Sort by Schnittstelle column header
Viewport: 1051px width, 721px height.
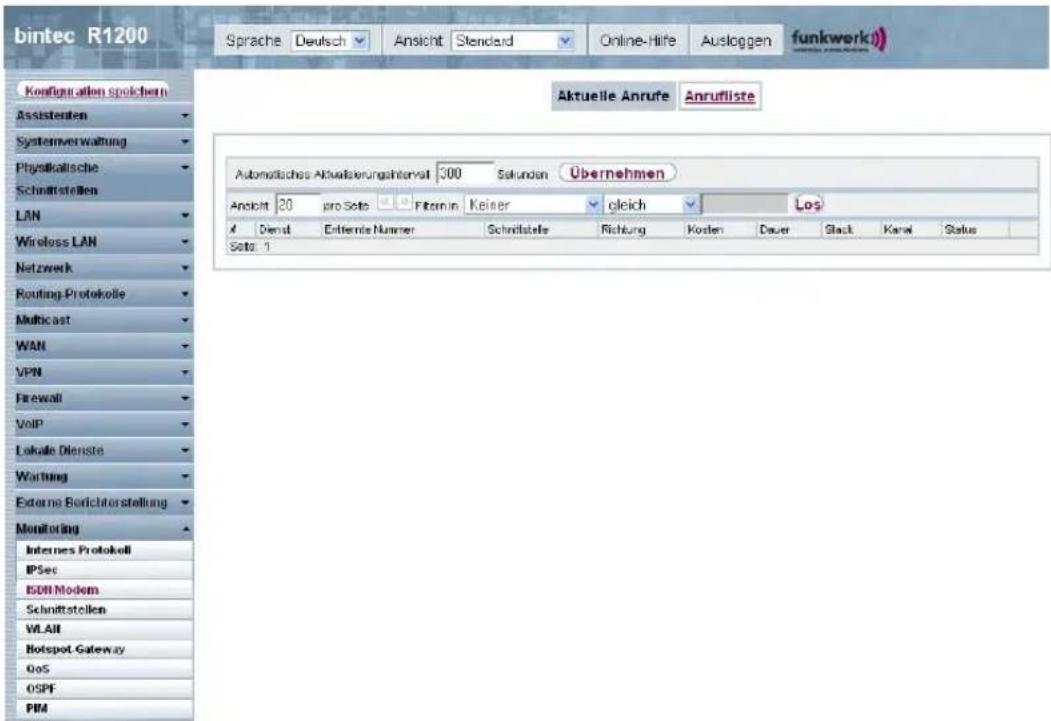click(518, 230)
